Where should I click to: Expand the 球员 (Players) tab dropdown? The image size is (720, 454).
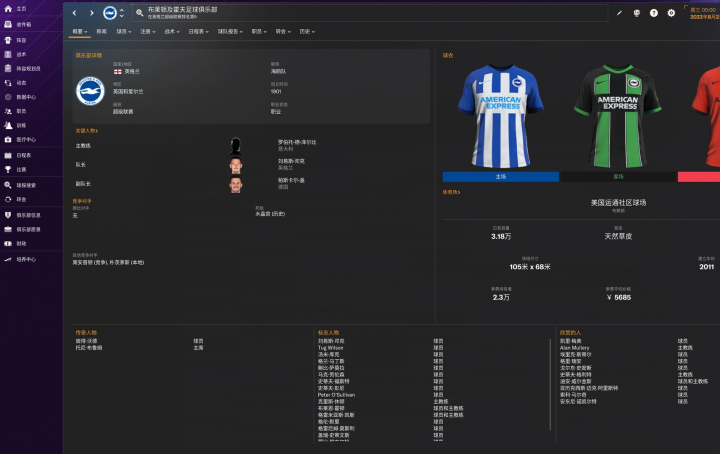click(x=124, y=32)
